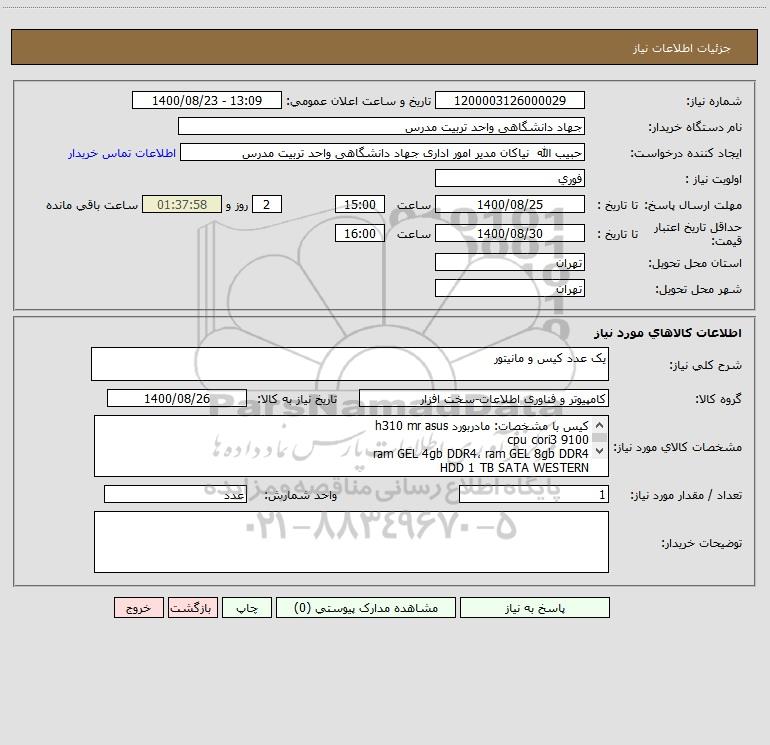Viewport: 770px width, 745px height.
Task: Click goods group field کامپیوتر و فناوری اطلاعات
Action: [484, 398]
